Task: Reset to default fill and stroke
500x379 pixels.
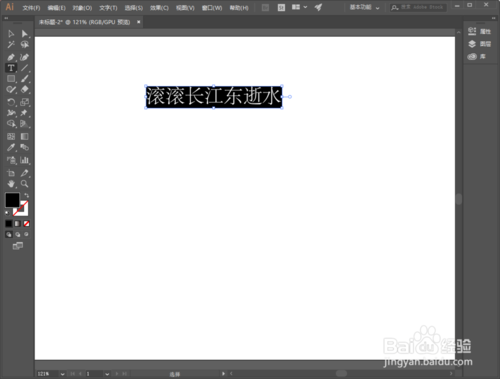Action: click(x=7, y=213)
